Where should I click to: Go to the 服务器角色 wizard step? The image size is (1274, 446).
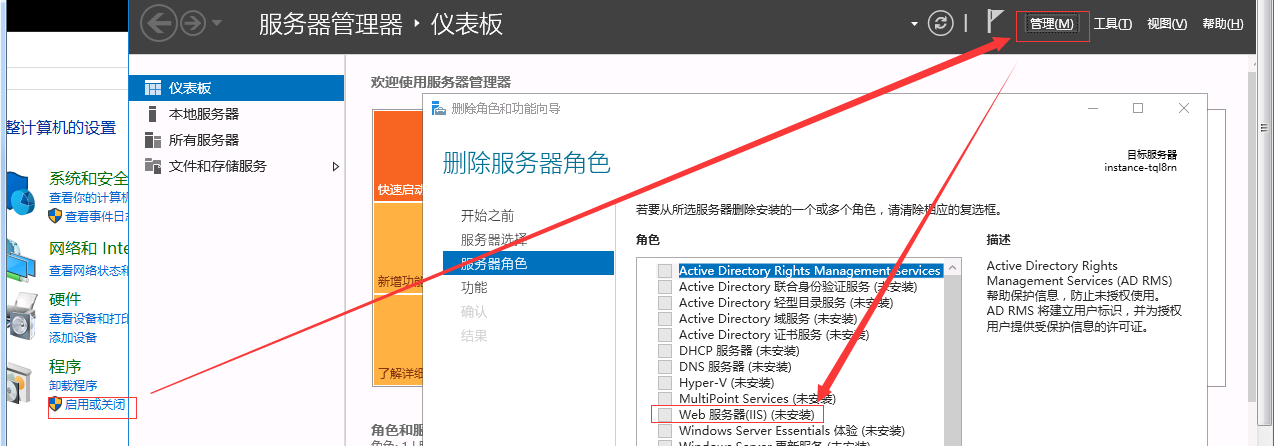pos(528,264)
